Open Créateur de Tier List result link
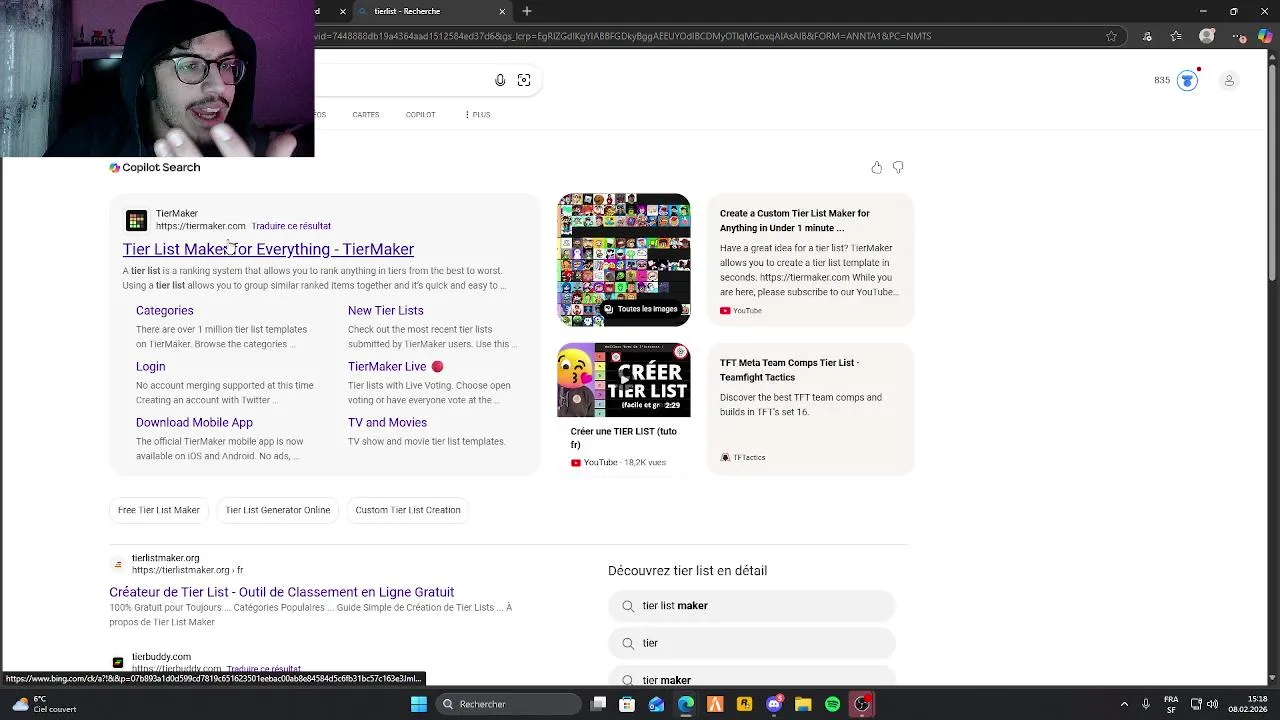Image resolution: width=1280 pixels, height=720 pixels. pyautogui.click(x=282, y=592)
